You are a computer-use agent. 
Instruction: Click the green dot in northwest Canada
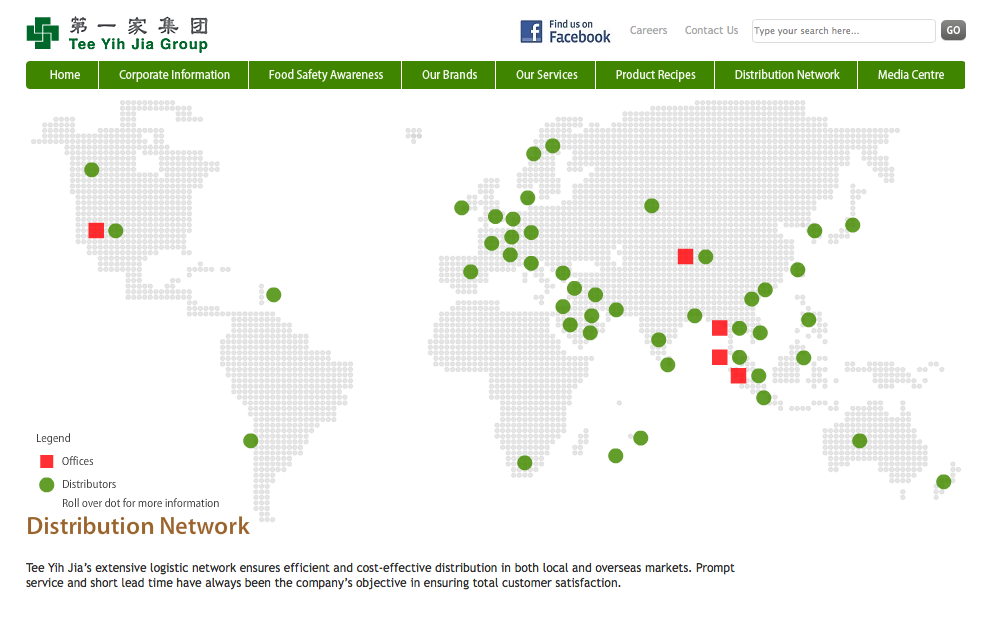click(92, 170)
